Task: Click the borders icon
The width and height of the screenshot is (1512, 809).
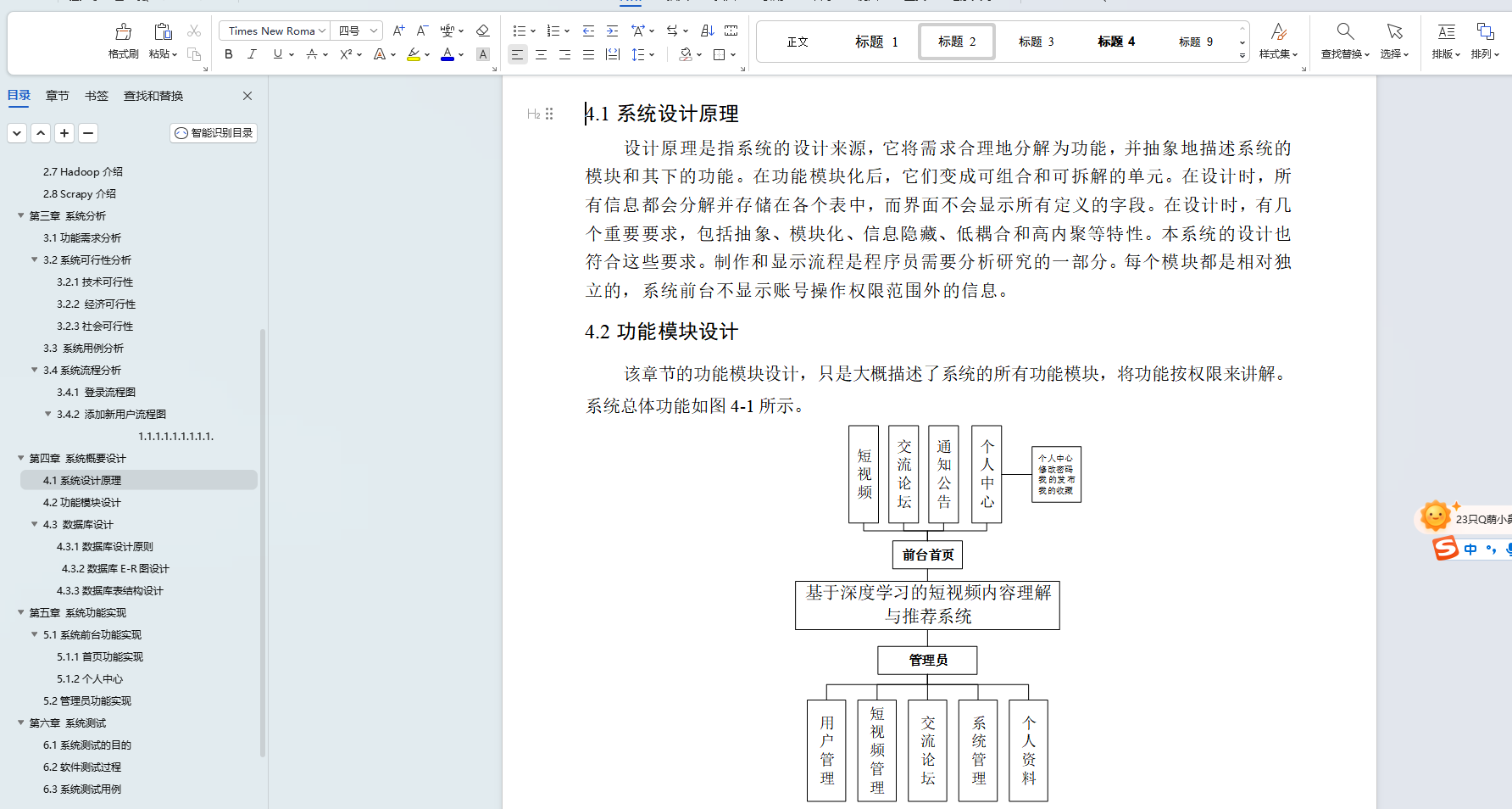Action: click(x=720, y=54)
